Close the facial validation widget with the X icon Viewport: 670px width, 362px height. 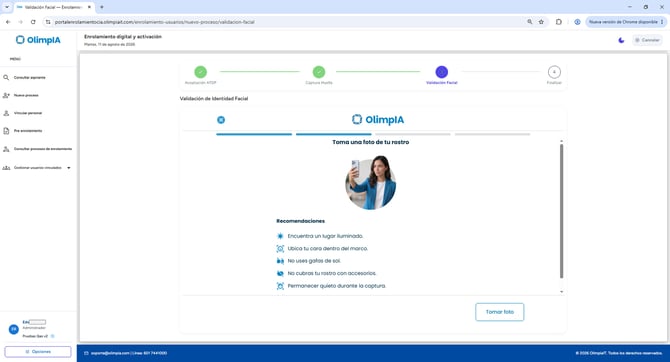pos(221,120)
